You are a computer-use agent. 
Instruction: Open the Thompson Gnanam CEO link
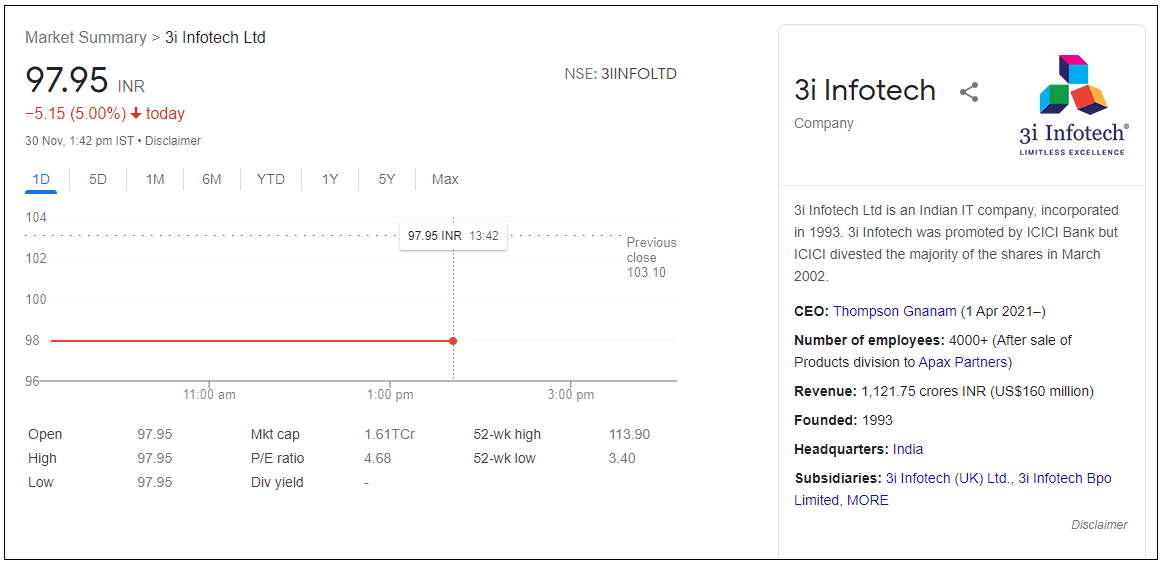(x=895, y=311)
